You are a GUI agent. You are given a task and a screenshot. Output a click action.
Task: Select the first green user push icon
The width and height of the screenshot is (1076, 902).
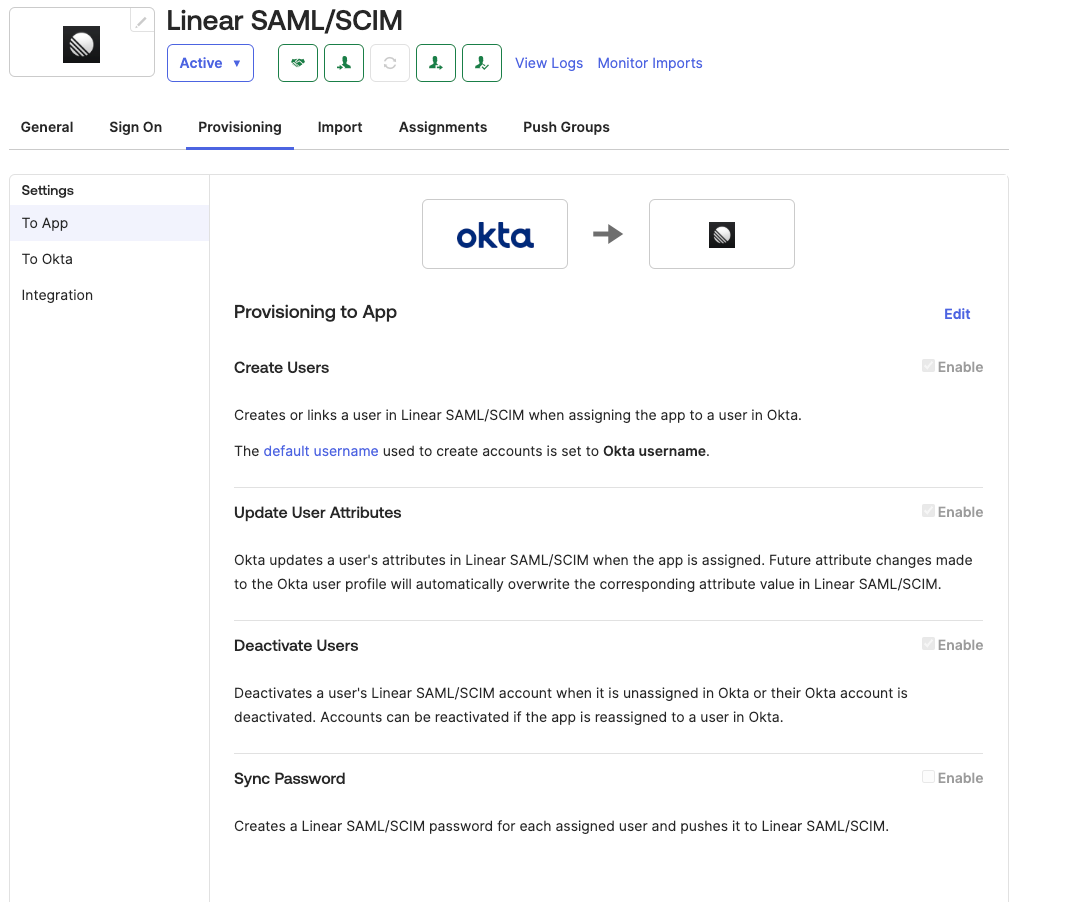coord(343,62)
